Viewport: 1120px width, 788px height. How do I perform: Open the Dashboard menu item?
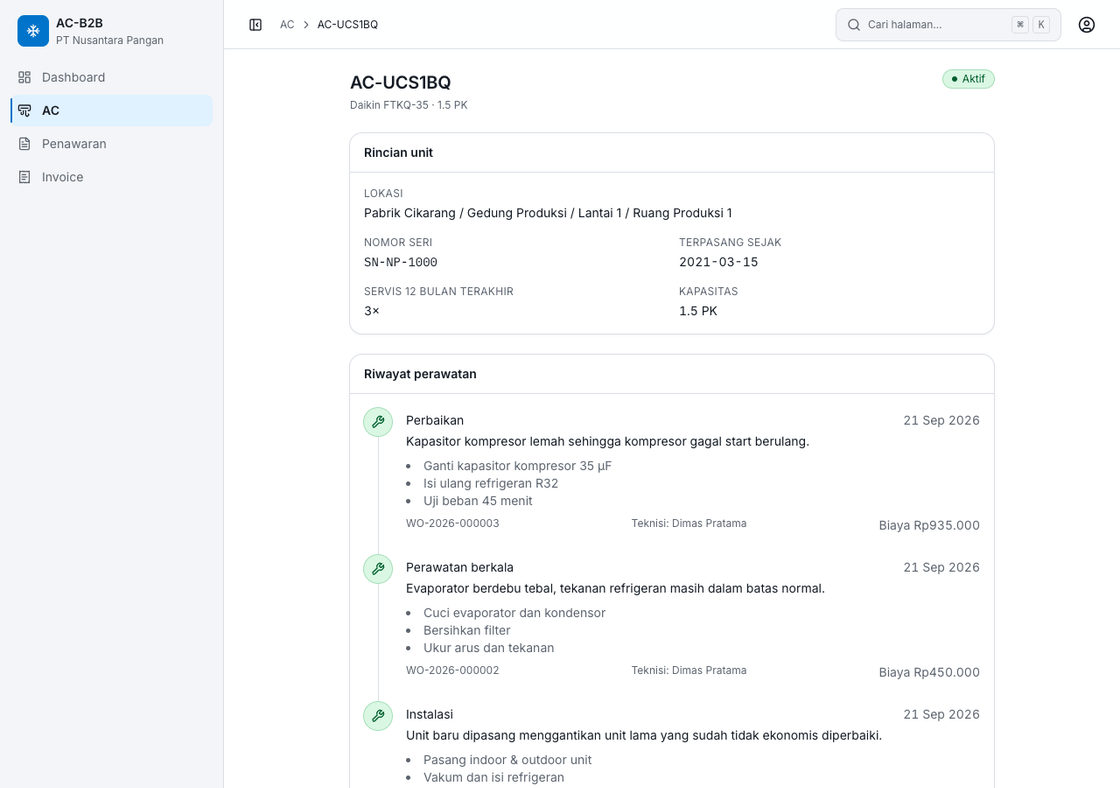tap(111, 77)
